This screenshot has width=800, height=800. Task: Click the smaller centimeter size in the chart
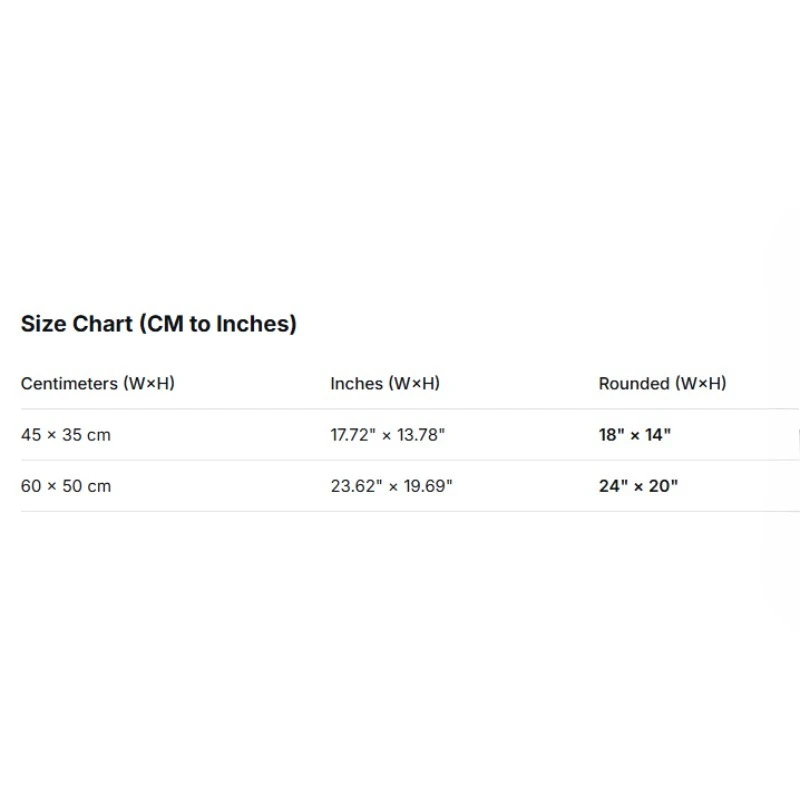66,435
